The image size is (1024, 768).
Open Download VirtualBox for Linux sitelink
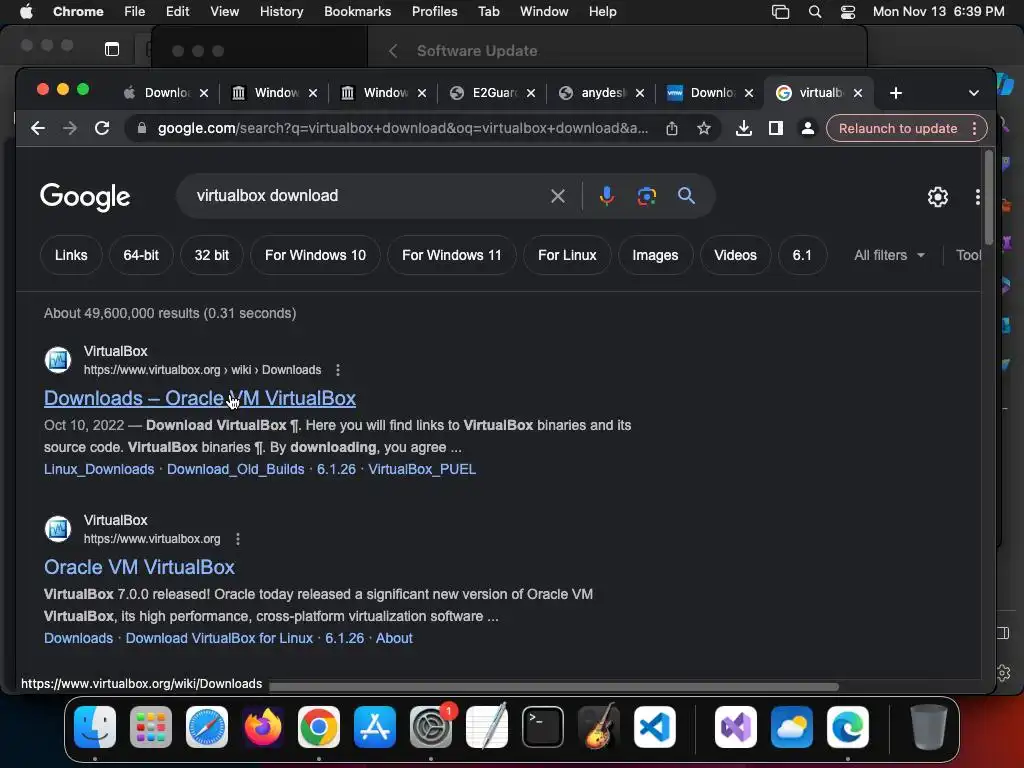coord(219,639)
